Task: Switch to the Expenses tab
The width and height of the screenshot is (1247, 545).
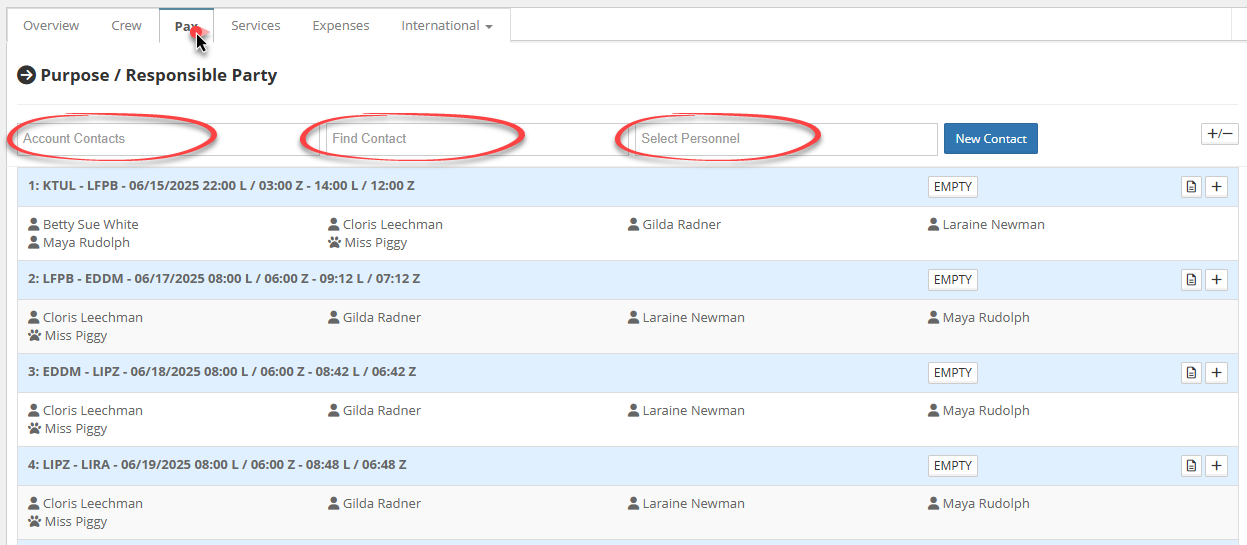Action: (x=341, y=26)
